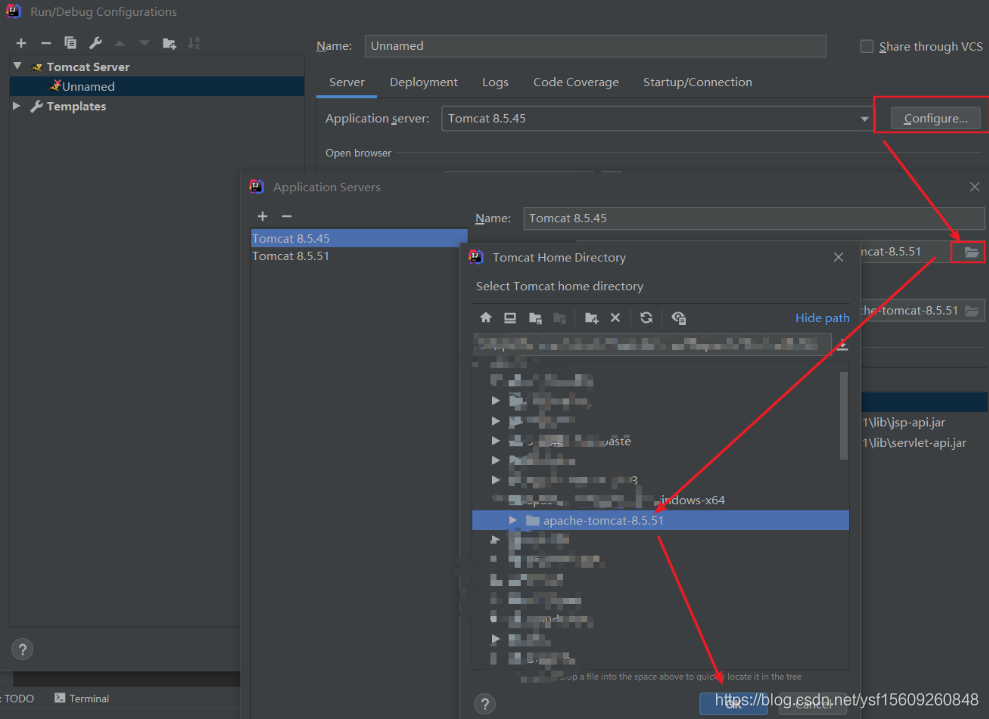Viewport: 989px width, 719px height.
Task: Open the Logs tab
Action: pyautogui.click(x=495, y=82)
